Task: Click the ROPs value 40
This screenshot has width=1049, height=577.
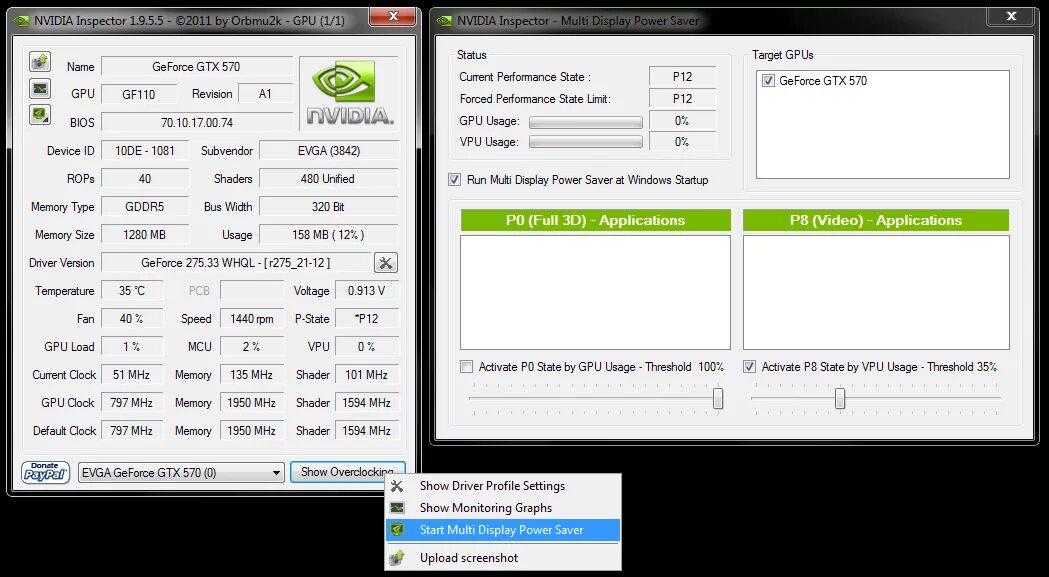Action: [145, 179]
